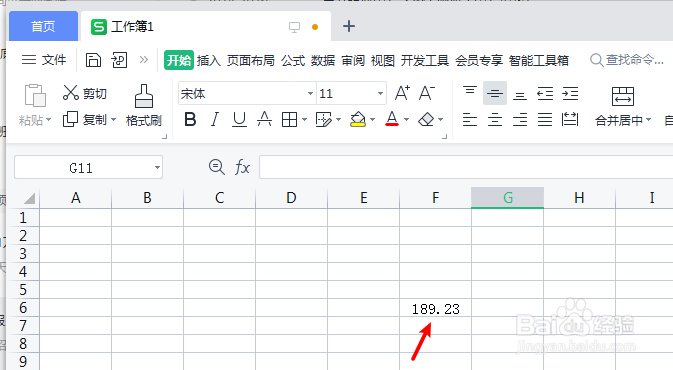Align text to bottom of cell

coord(520,94)
